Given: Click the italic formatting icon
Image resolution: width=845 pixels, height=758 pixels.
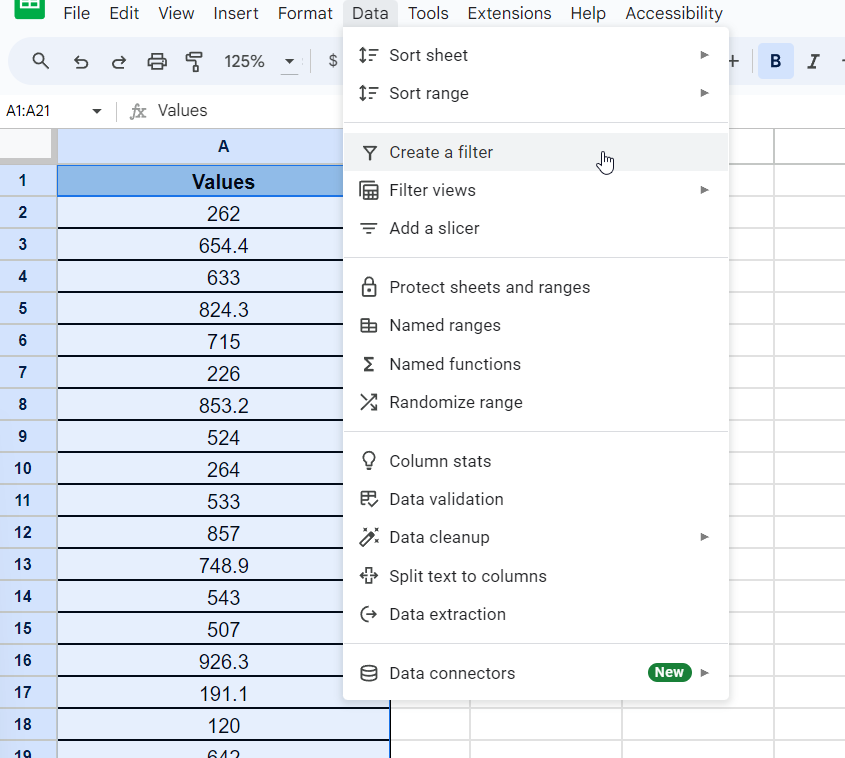Looking at the screenshot, I should pos(813,62).
